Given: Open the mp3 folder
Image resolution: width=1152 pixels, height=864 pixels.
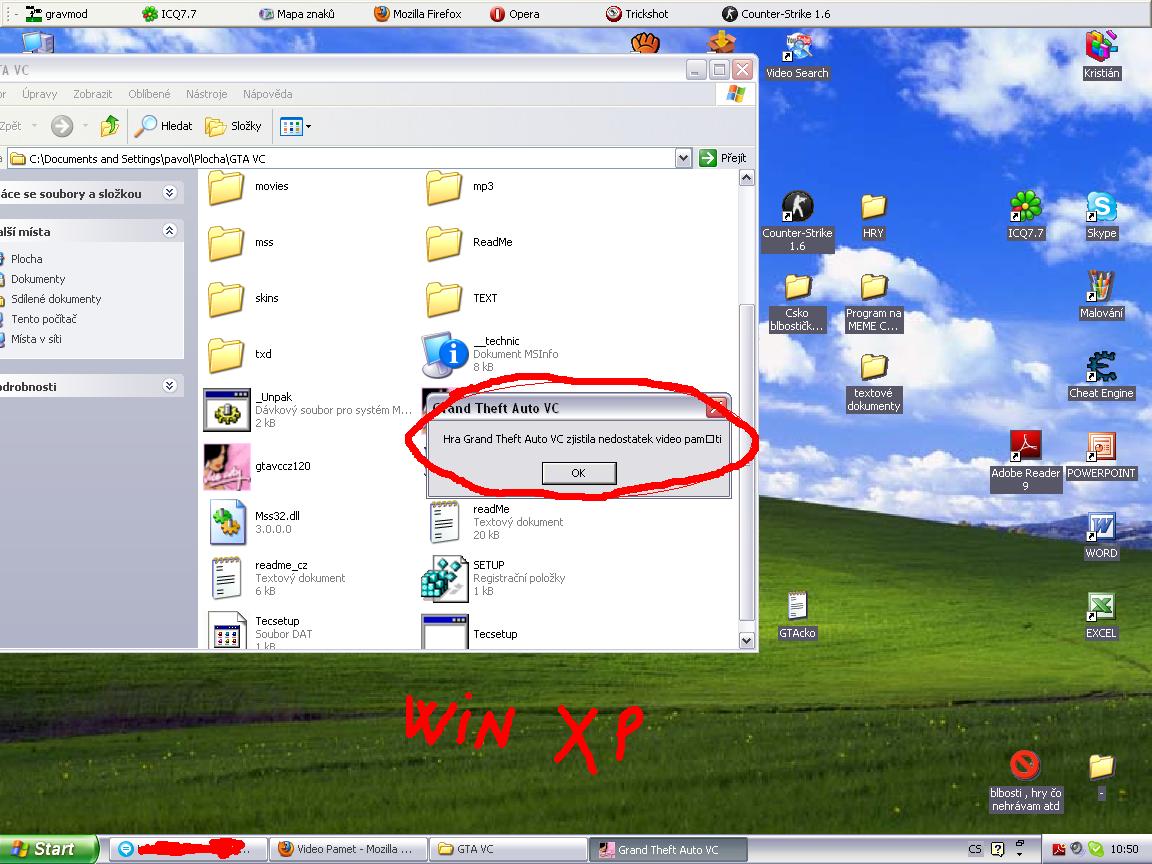Looking at the screenshot, I should pos(460,187).
